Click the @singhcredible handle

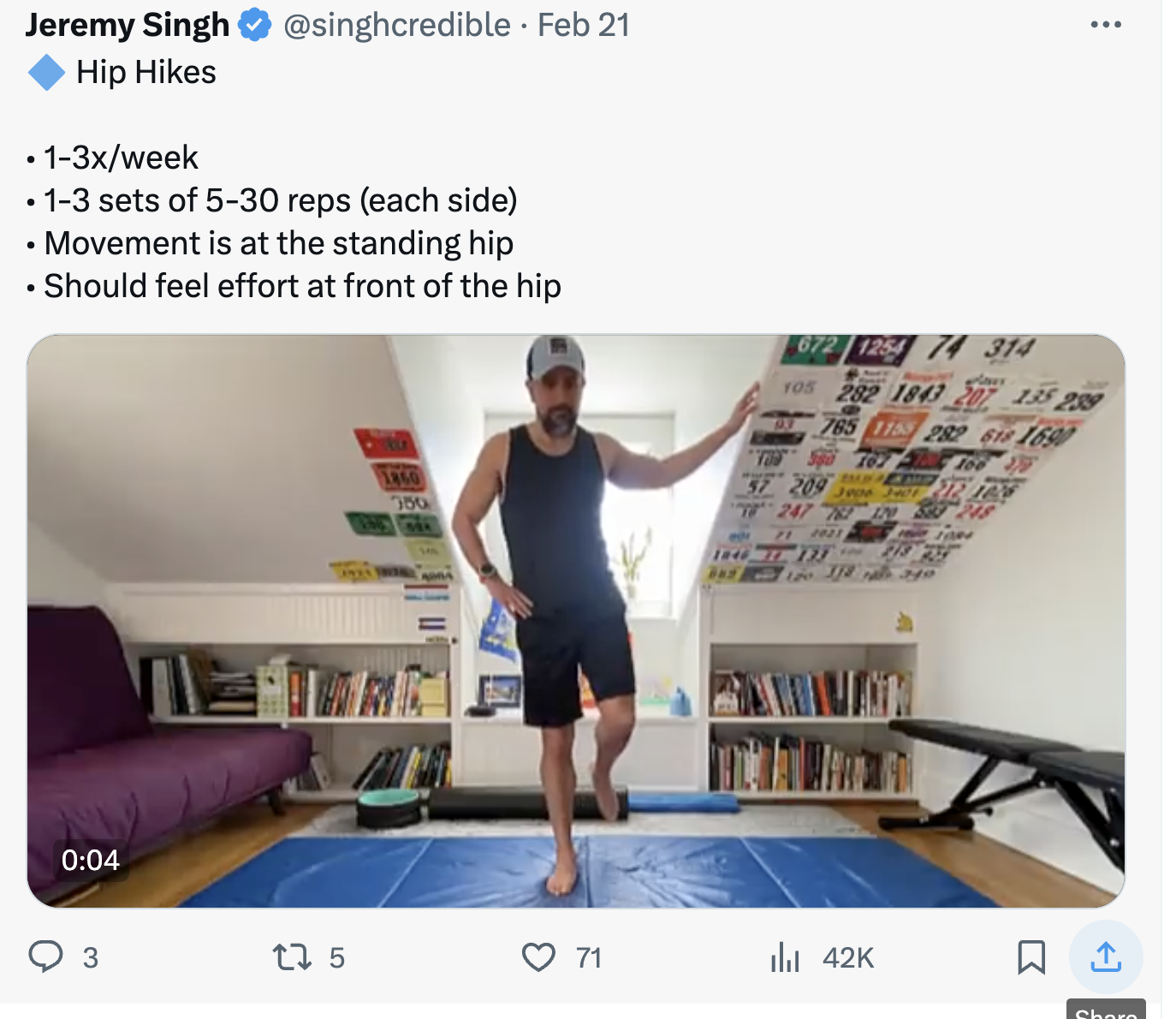tap(396, 25)
